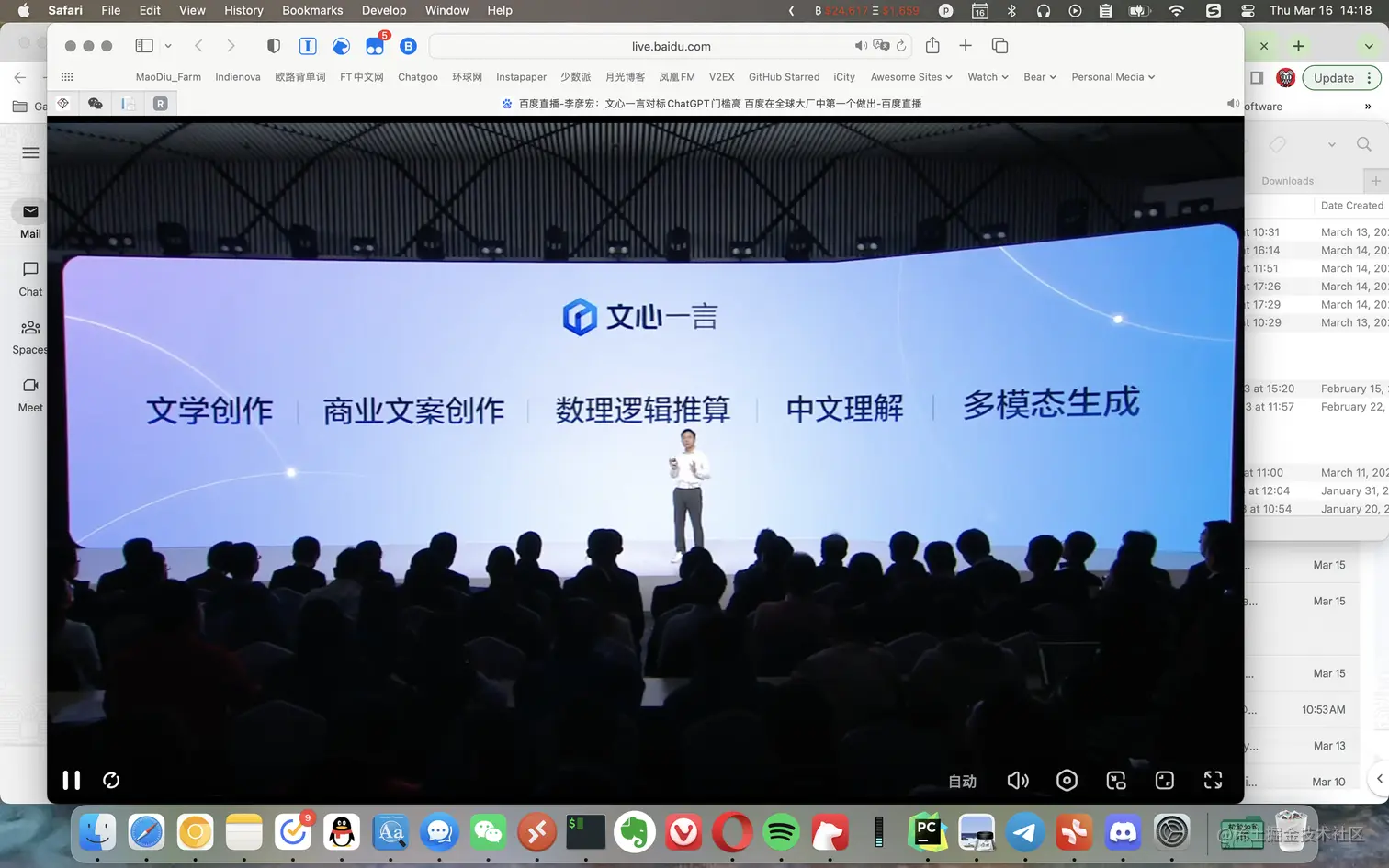
Task: Go back in Safari
Action: coord(198,46)
